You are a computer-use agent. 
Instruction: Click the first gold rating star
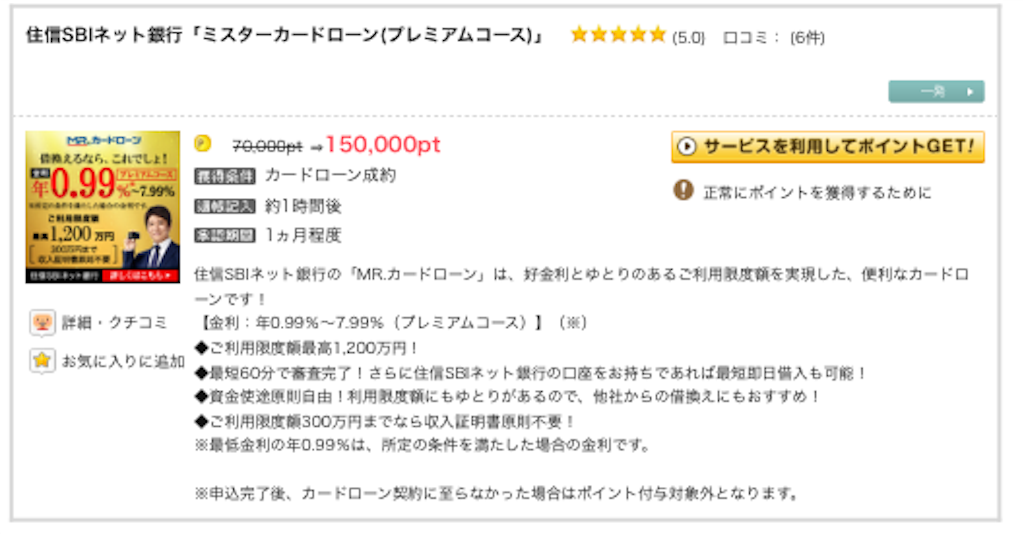tap(579, 35)
